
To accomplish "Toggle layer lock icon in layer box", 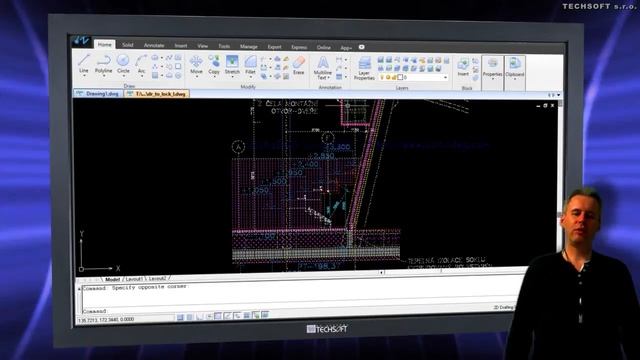I will tap(393, 77).
